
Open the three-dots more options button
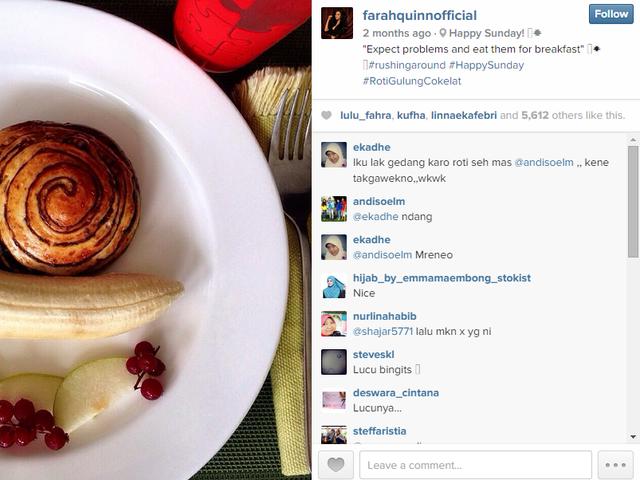[616, 465]
